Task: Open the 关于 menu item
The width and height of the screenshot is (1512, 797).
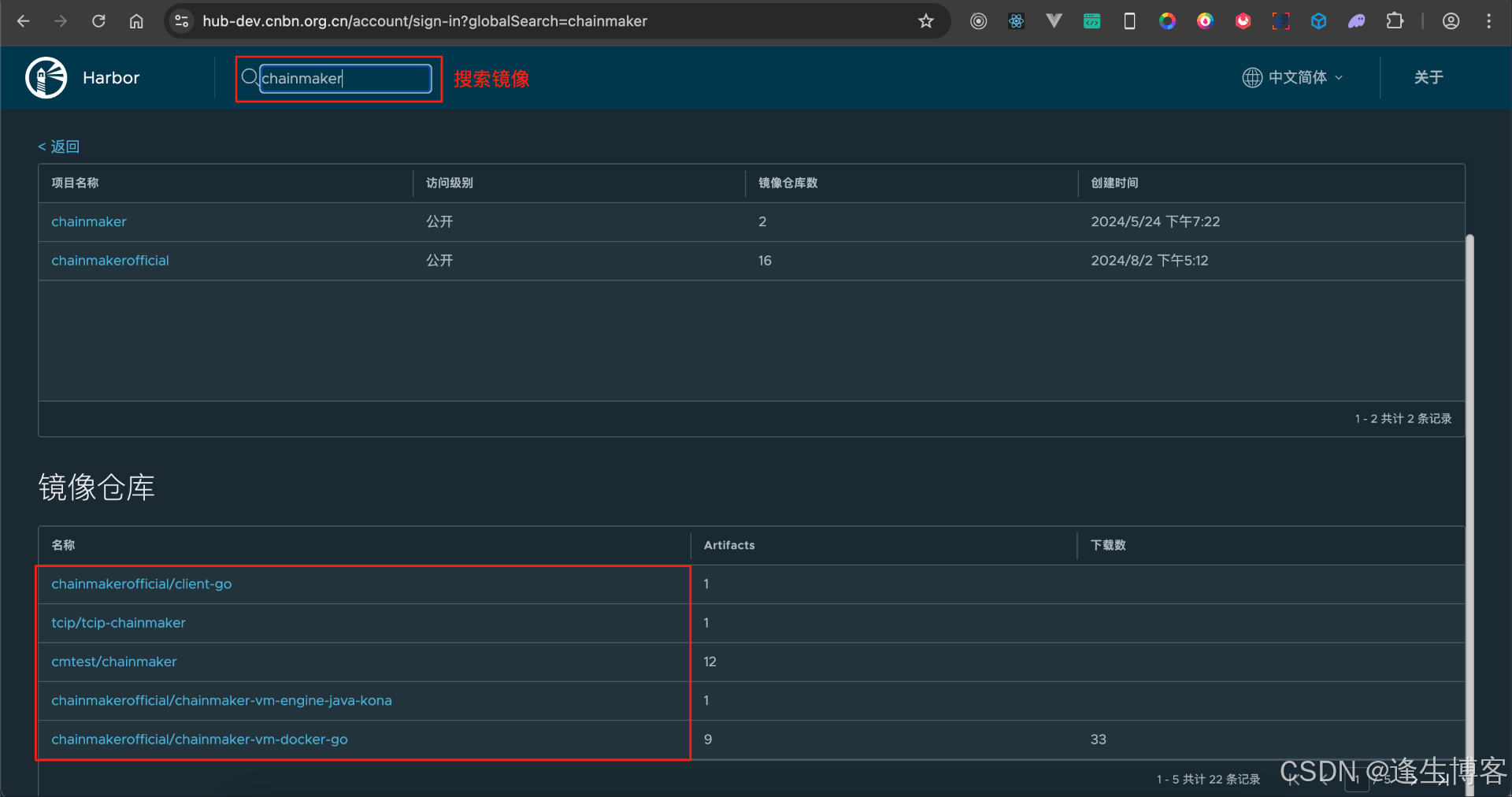Action: pyautogui.click(x=1429, y=77)
